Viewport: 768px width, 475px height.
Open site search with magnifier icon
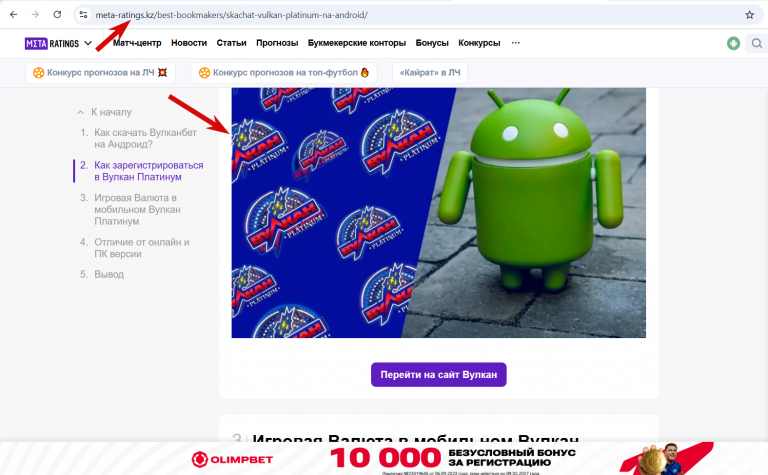(x=757, y=44)
